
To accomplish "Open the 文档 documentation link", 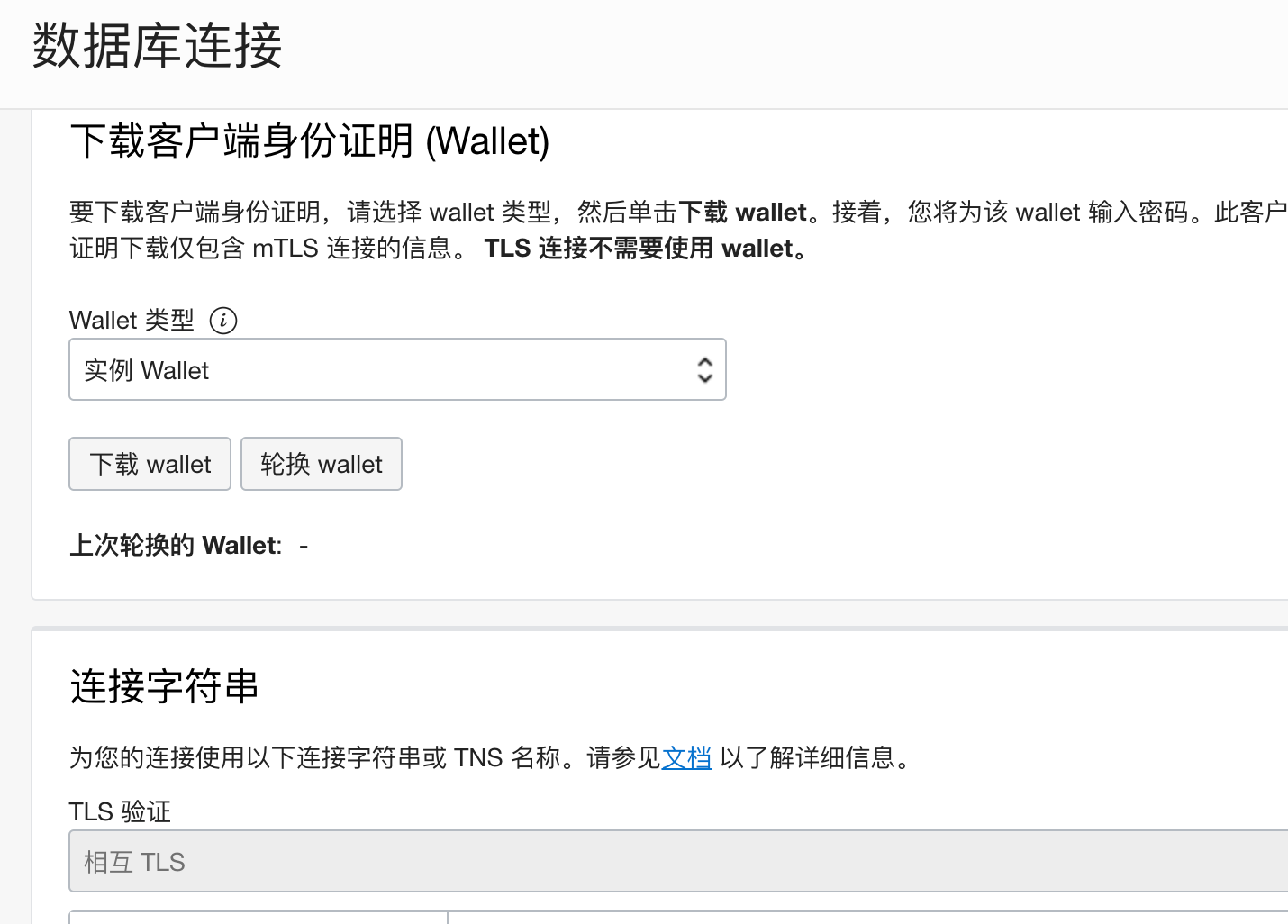I will click(x=686, y=758).
